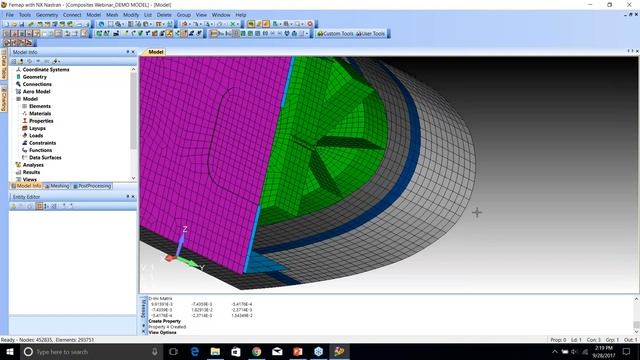Viewport: 640px width, 360px height.
Task: Click the green X delete toolbar icon
Action: (232, 24)
